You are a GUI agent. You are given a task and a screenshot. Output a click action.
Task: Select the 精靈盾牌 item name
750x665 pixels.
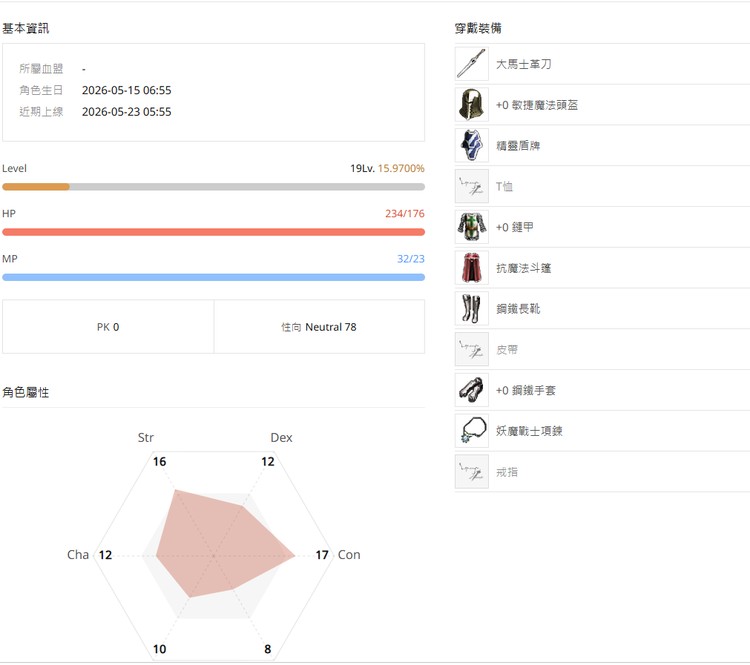pyautogui.click(x=518, y=145)
